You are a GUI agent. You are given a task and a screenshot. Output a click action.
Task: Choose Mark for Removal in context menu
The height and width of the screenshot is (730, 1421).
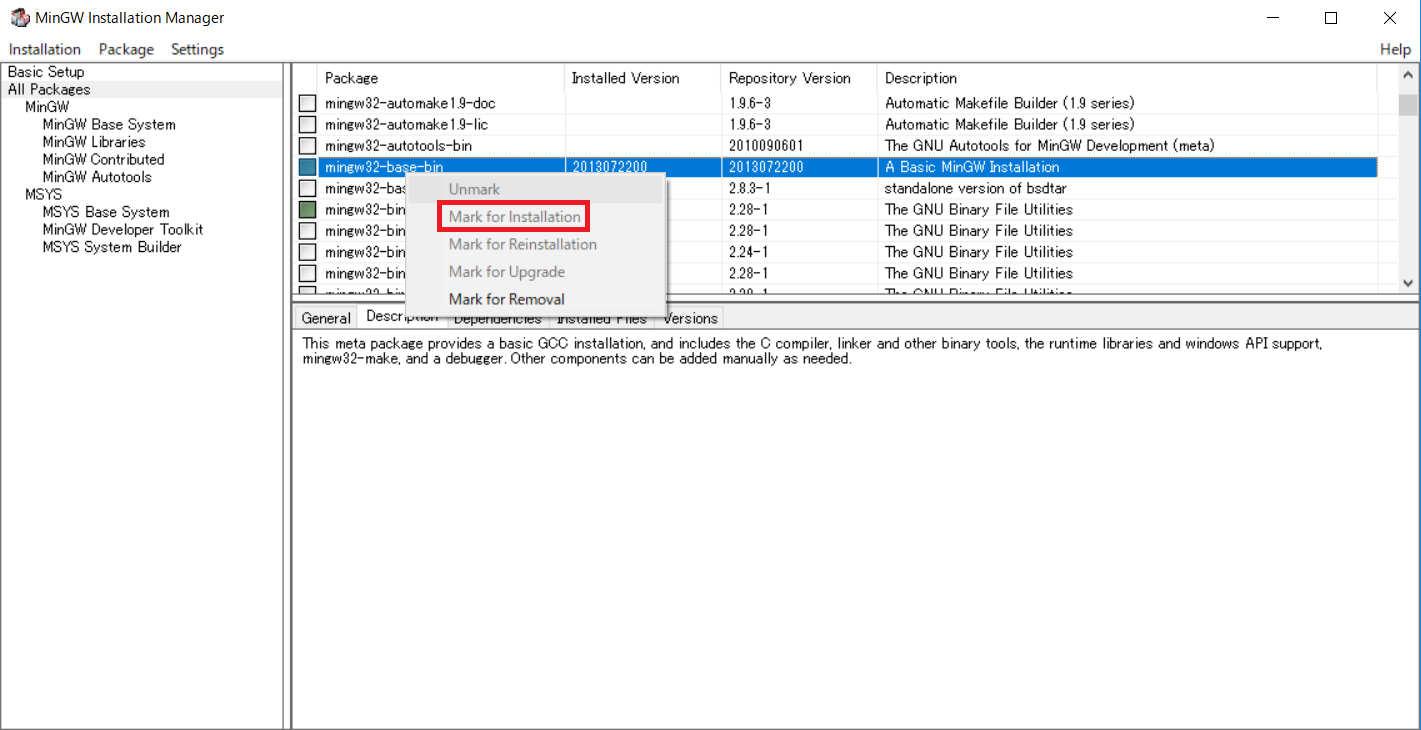point(506,299)
